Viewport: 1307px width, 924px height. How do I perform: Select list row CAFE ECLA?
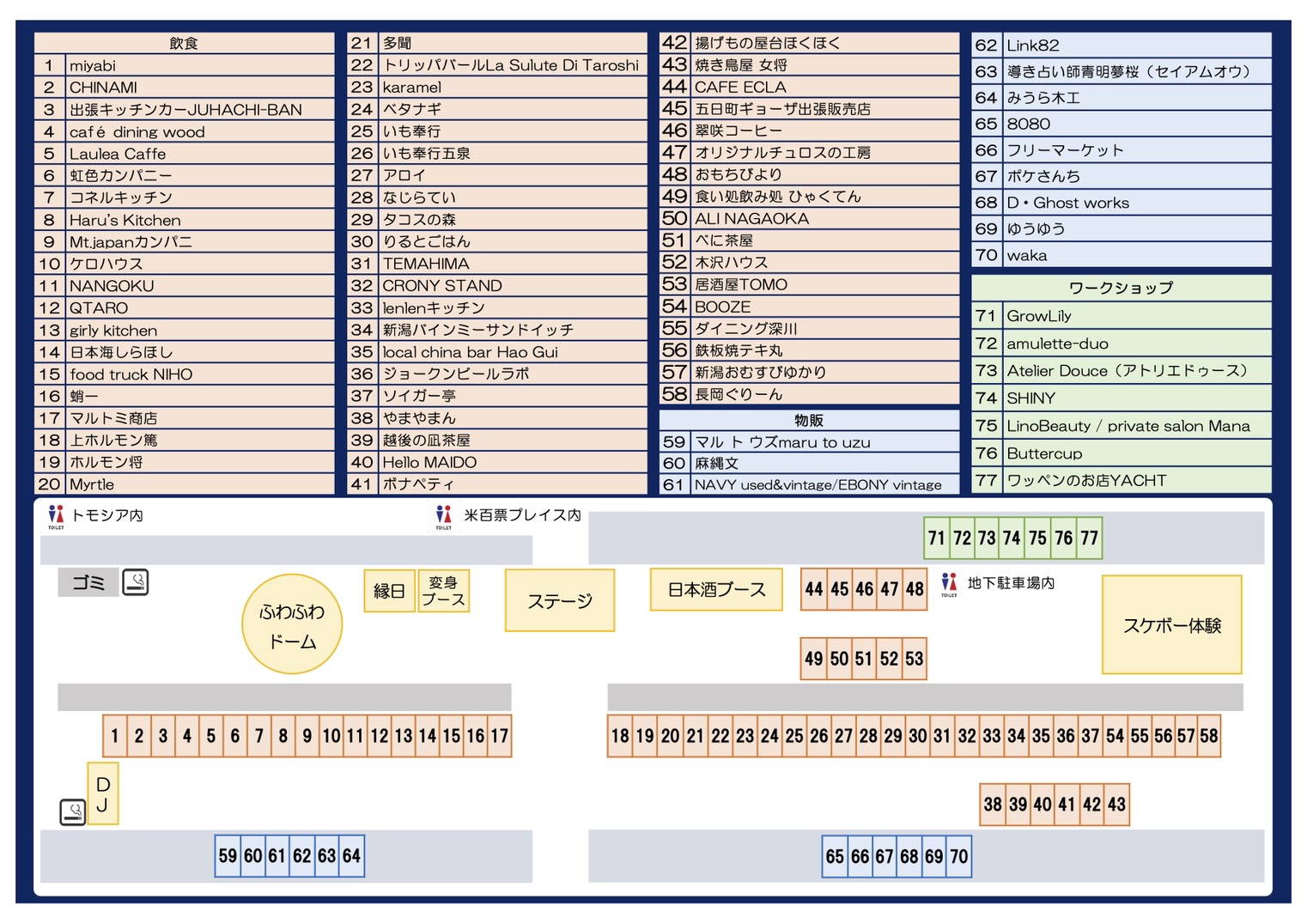coord(809,87)
